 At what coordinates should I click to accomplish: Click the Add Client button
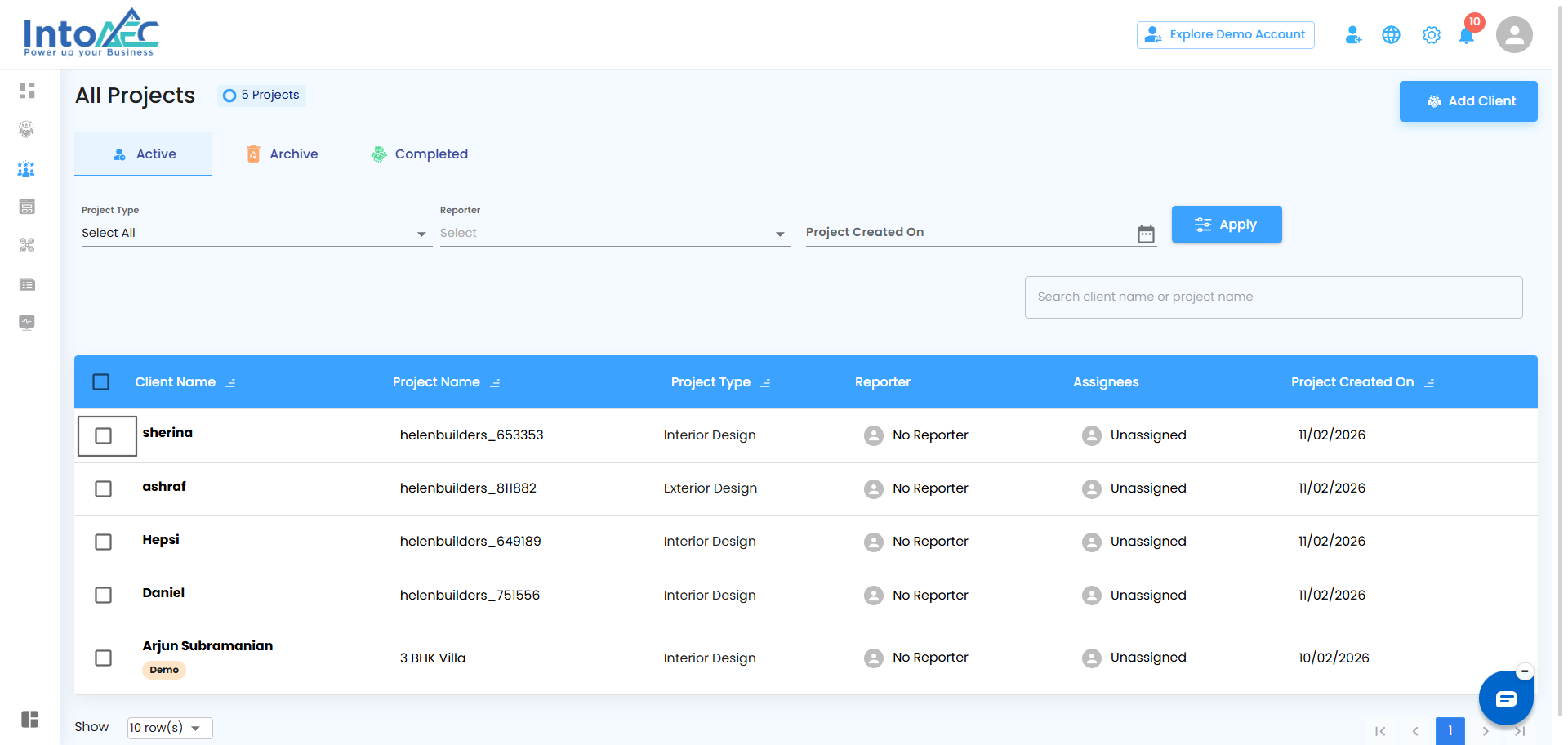[x=1468, y=101]
